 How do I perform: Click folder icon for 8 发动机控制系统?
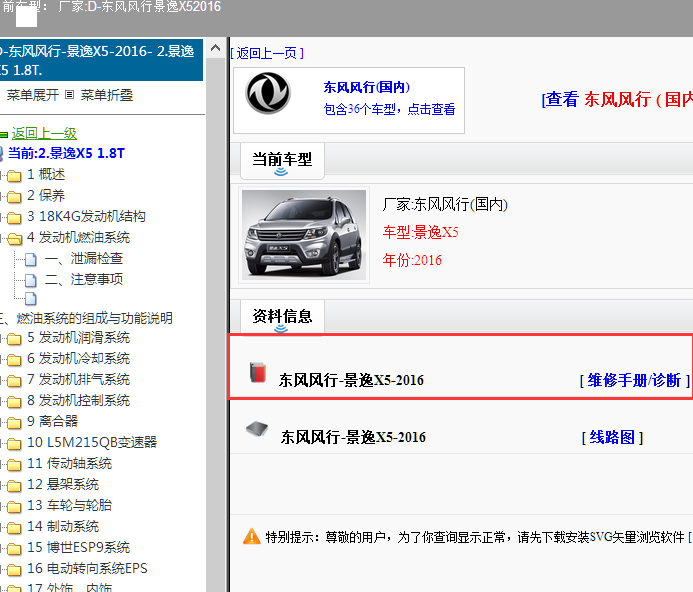pos(14,401)
